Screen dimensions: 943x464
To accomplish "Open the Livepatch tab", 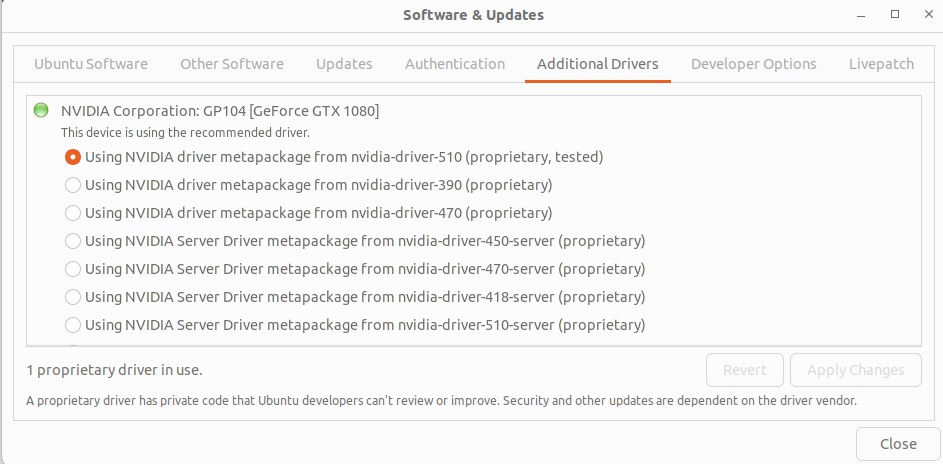I will click(x=882, y=64).
